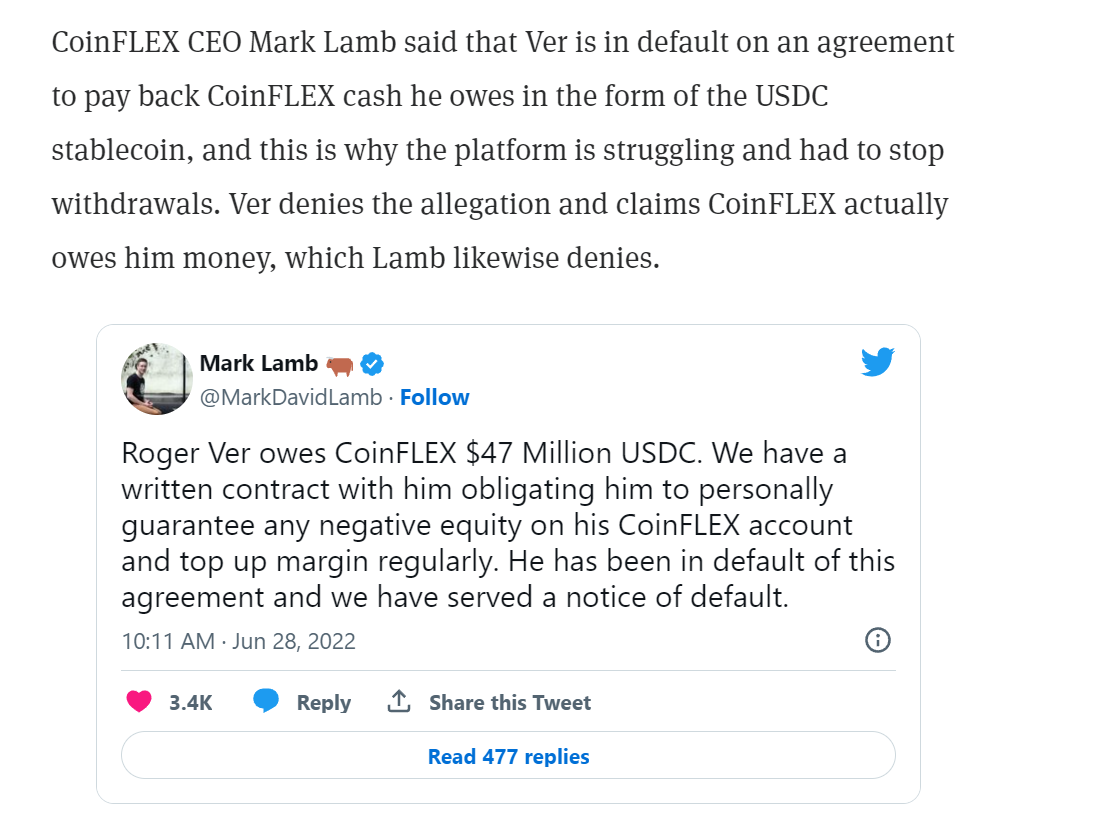This screenshot has width=1098, height=838.
Task: Open Mark Lamb's profile avatar
Action: pos(157,379)
